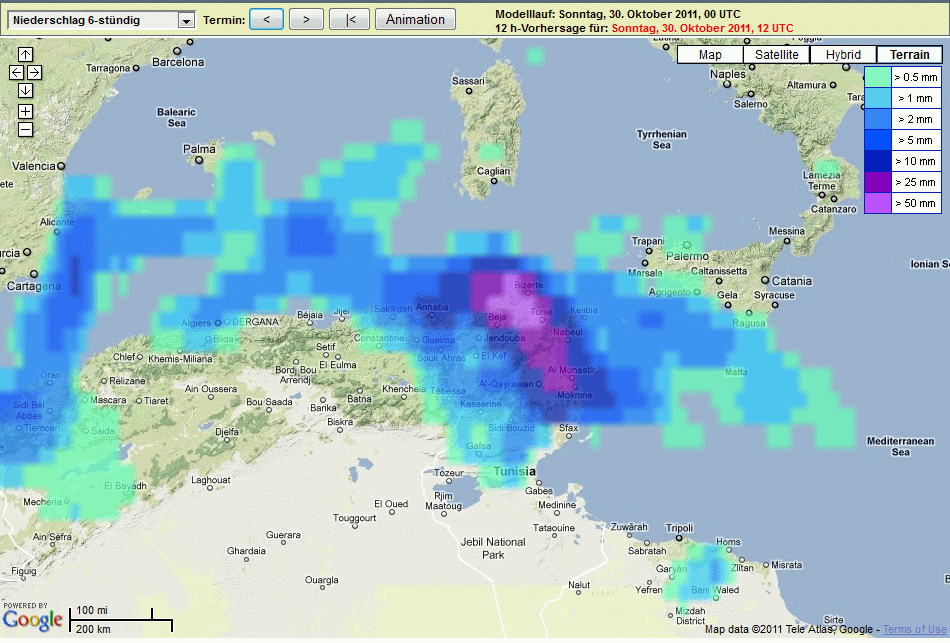Pan the map right with the arrow
This screenshot has width=950, height=643.
(35, 73)
